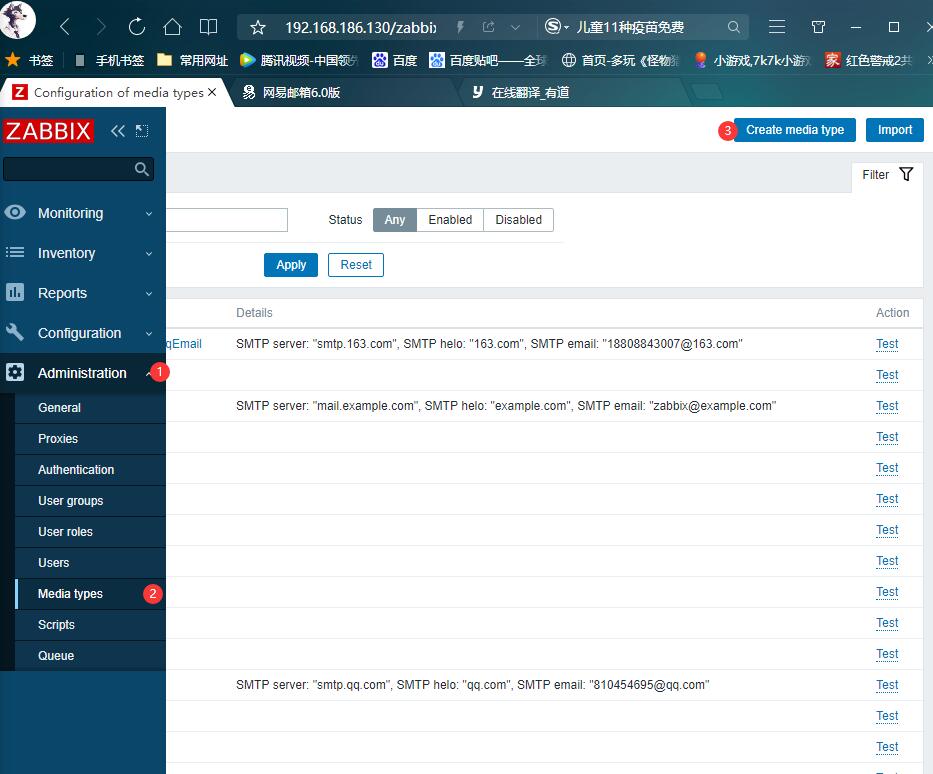Image resolution: width=933 pixels, height=774 pixels.
Task: Select Enabled status filter
Action: click(x=450, y=220)
